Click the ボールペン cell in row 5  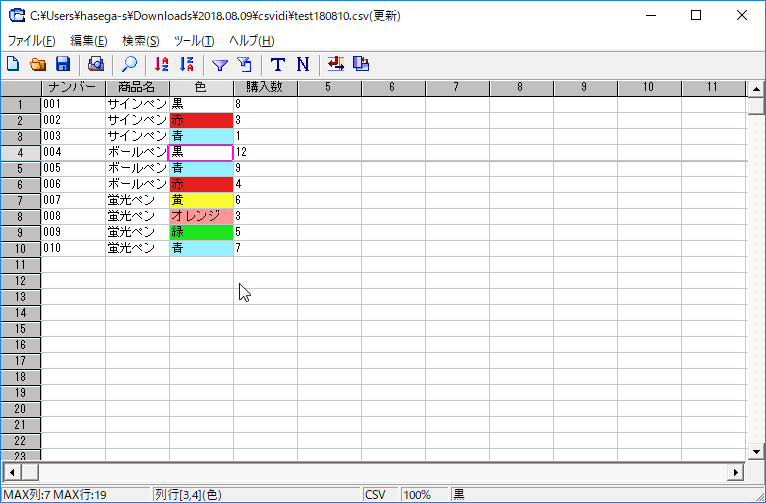point(137,168)
